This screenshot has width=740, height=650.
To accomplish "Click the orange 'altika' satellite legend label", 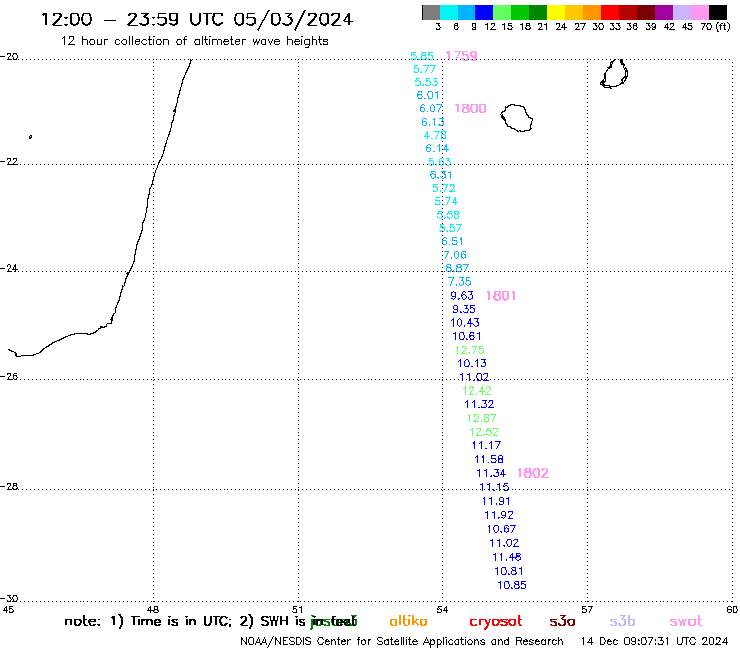I will point(408,621).
